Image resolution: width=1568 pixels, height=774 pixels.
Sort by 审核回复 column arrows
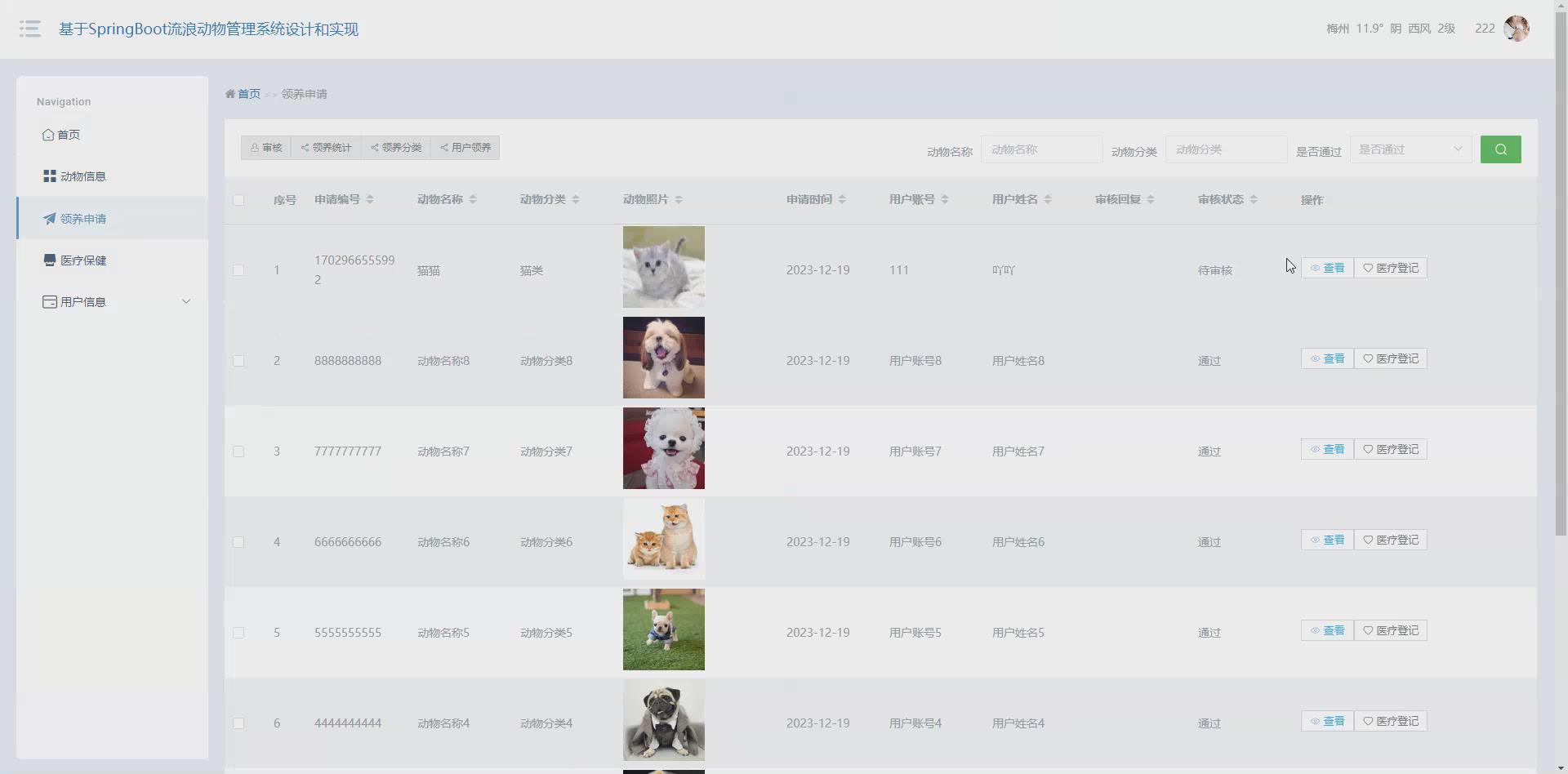point(1151,199)
